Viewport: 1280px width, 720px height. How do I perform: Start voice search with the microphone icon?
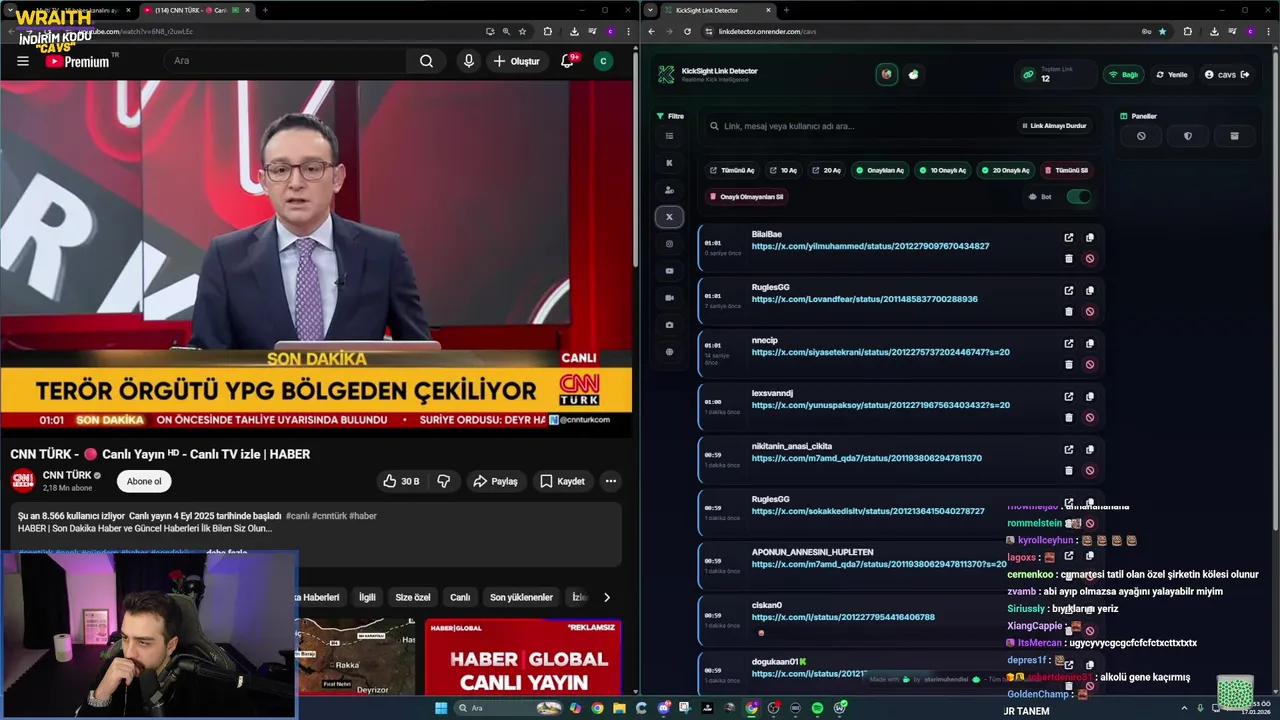point(468,61)
